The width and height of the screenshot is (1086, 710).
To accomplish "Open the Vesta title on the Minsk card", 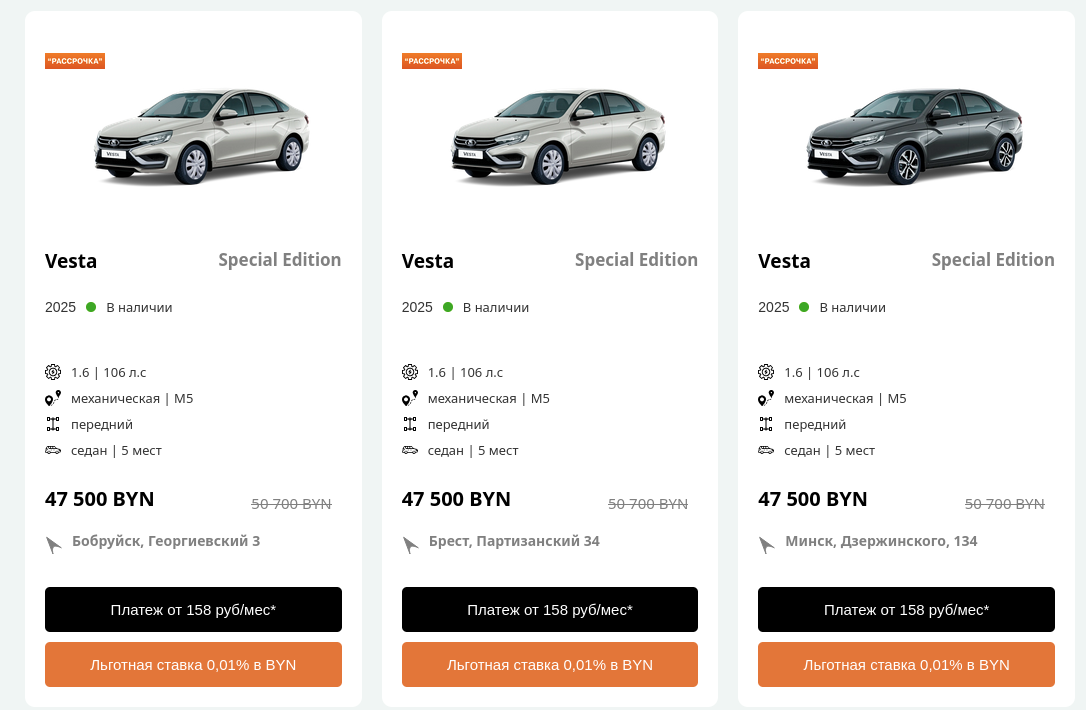I will point(784,261).
